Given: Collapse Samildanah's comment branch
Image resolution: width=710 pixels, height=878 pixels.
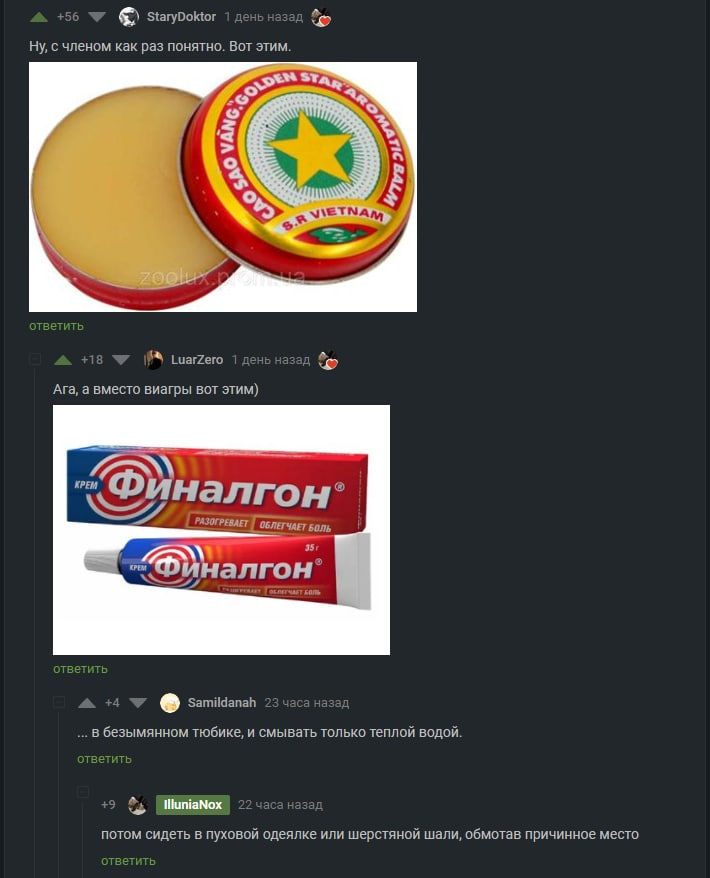Looking at the screenshot, I should point(59,702).
